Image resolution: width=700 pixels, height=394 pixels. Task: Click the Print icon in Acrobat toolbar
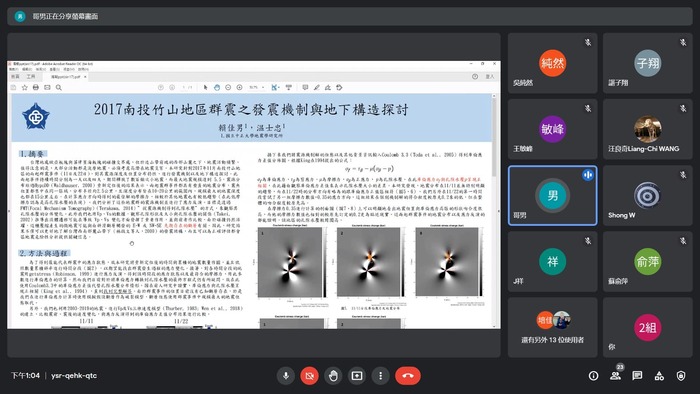pos(36,87)
